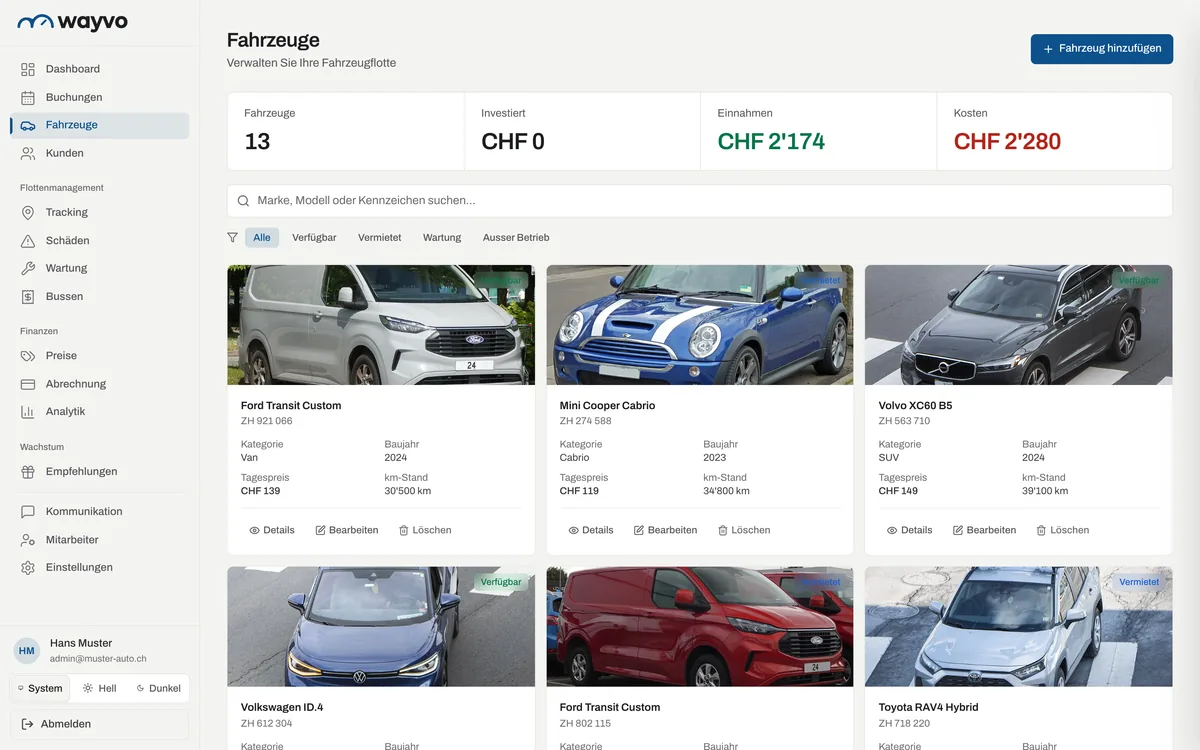1200x750 pixels.
Task: Click Verfügbar badge on Volkswagen ID.4
Action: pyautogui.click(x=501, y=582)
